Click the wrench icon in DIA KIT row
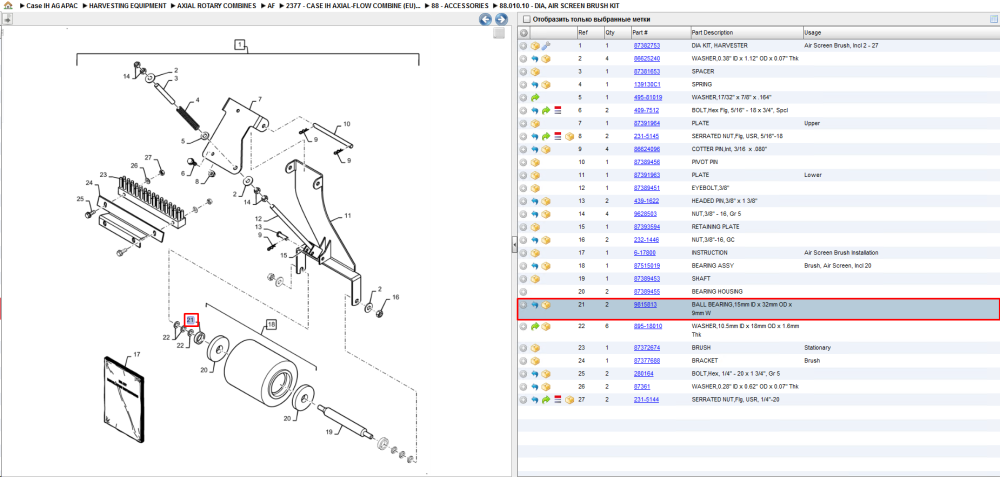The image size is (1000, 477). (546, 46)
